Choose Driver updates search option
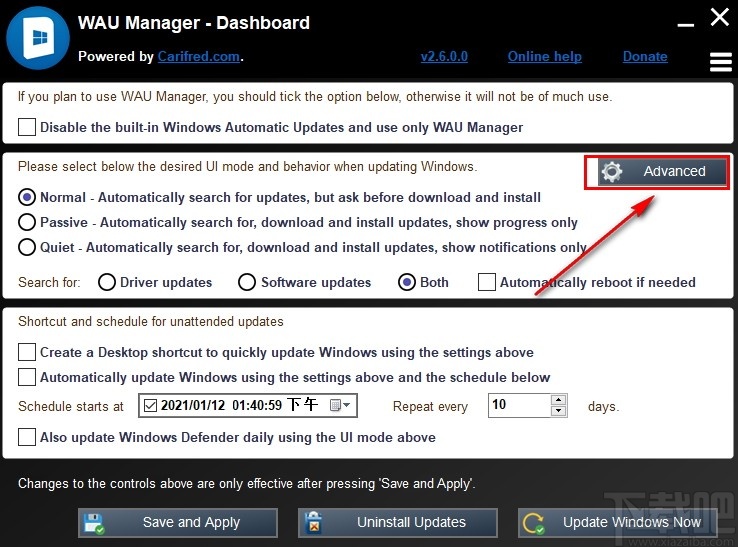The height and width of the screenshot is (547, 738). (x=107, y=282)
